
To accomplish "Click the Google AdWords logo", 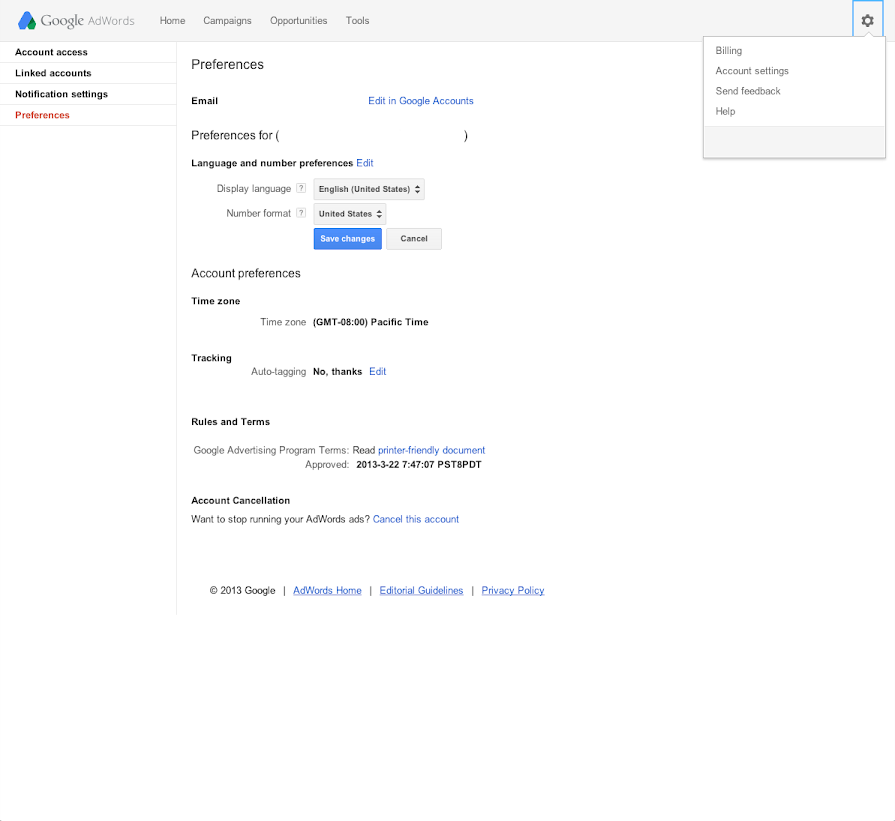I will (x=76, y=21).
